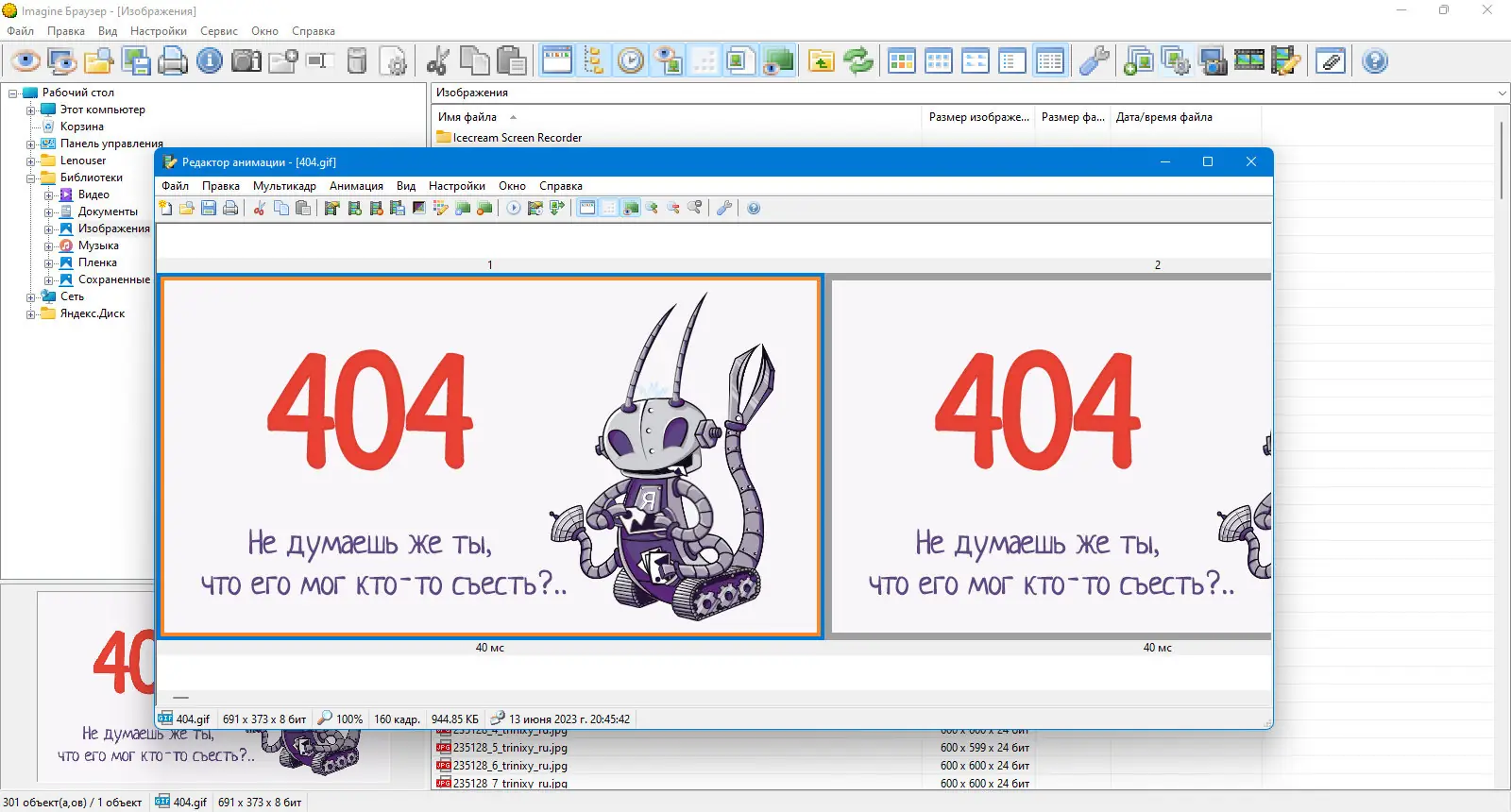Click scissors cut icon in animation editor toolbar
Image resolution: width=1511 pixels, height=812 pixels.
[x=259, y=209]
